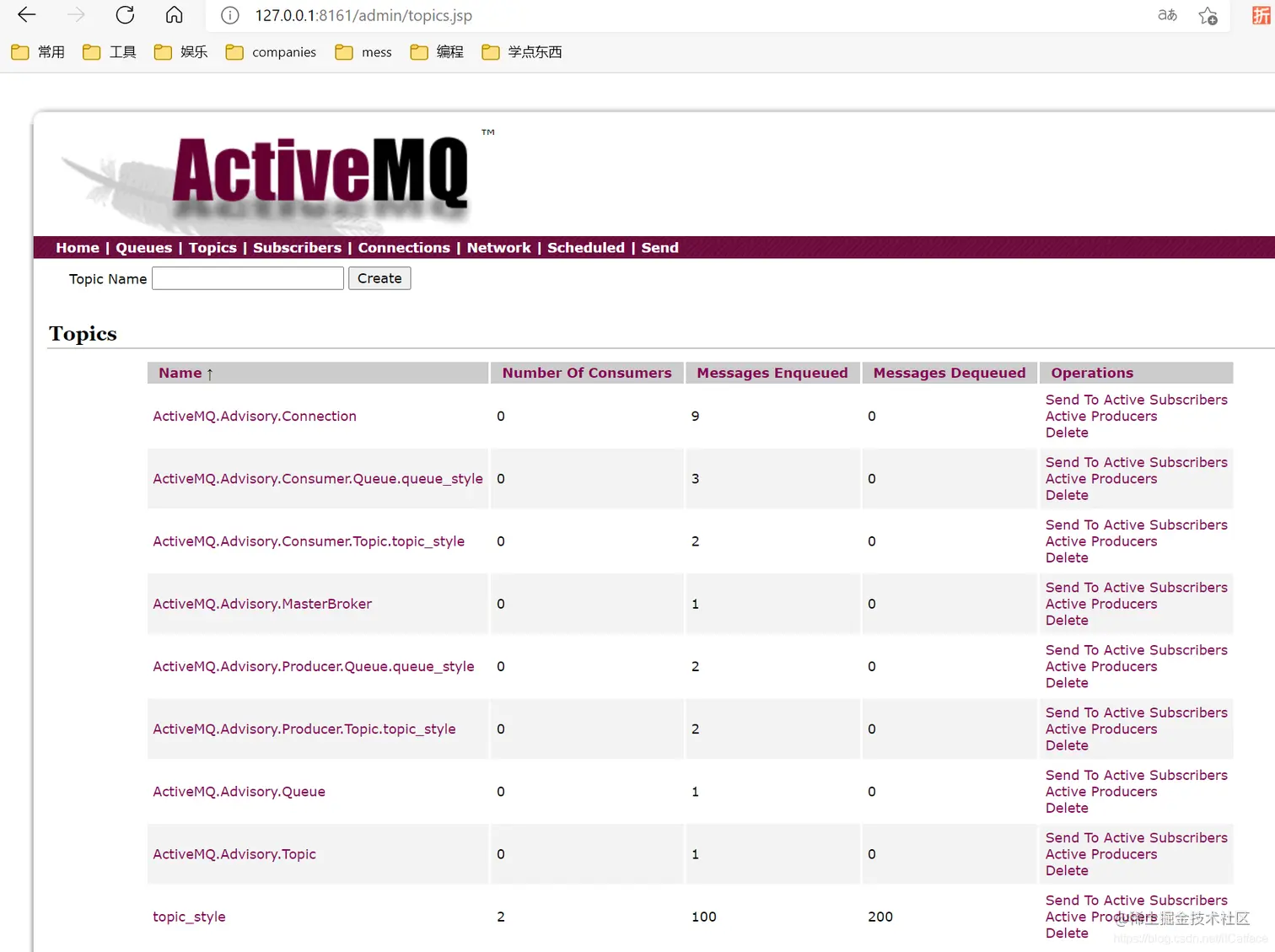Go back with browser back arrow
1275x952 pixels.
pos(27,15)
